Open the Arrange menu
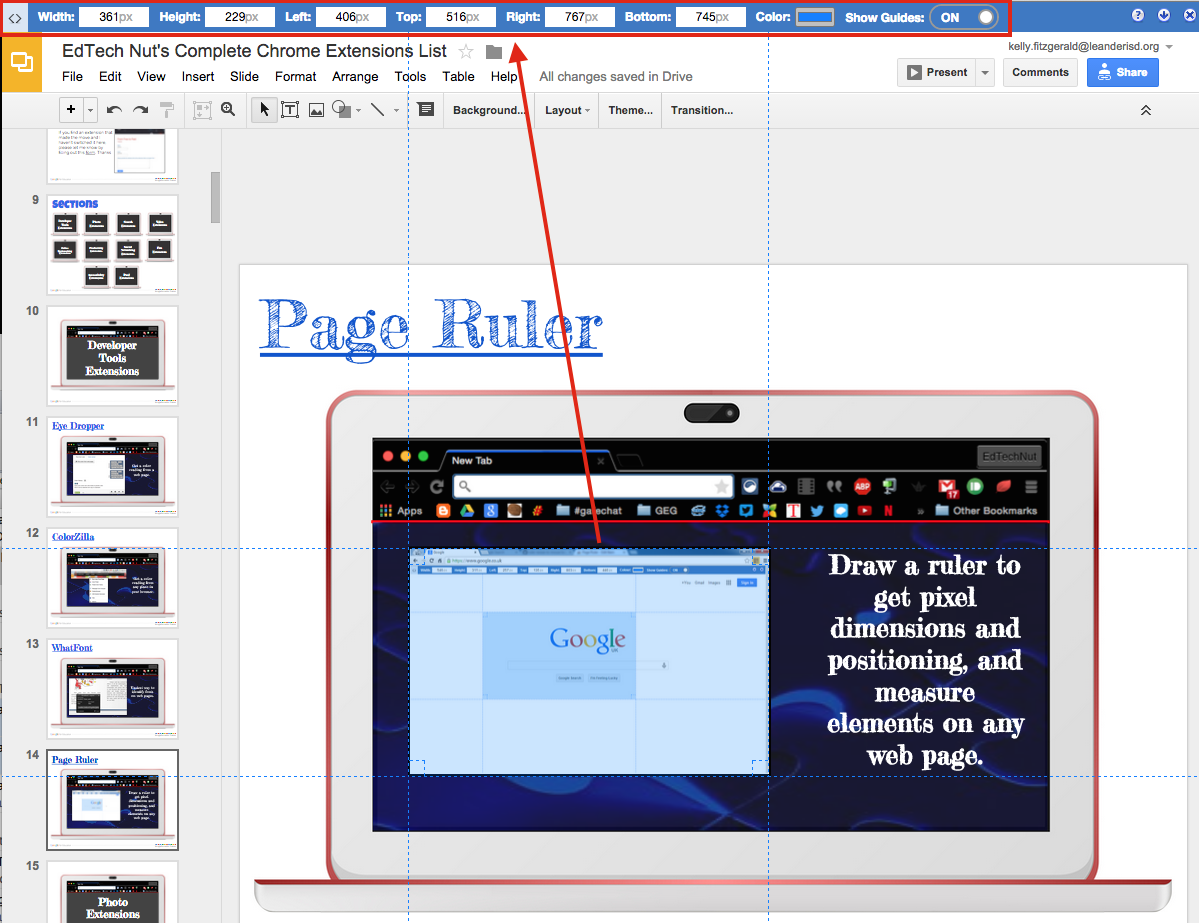This screenshot has height=923, width=1199. click(355, 76)
